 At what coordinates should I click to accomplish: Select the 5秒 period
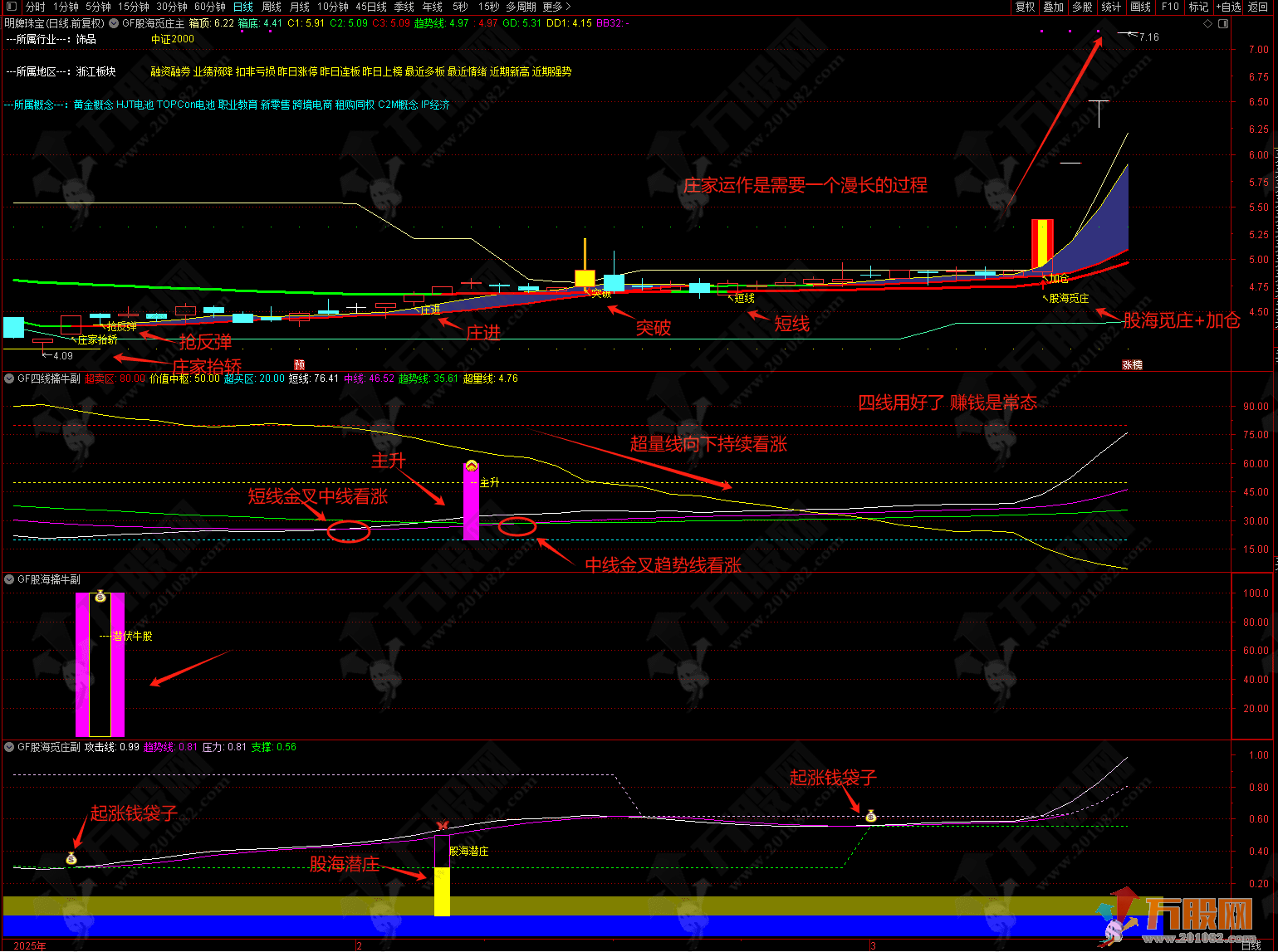coord(460,7)
